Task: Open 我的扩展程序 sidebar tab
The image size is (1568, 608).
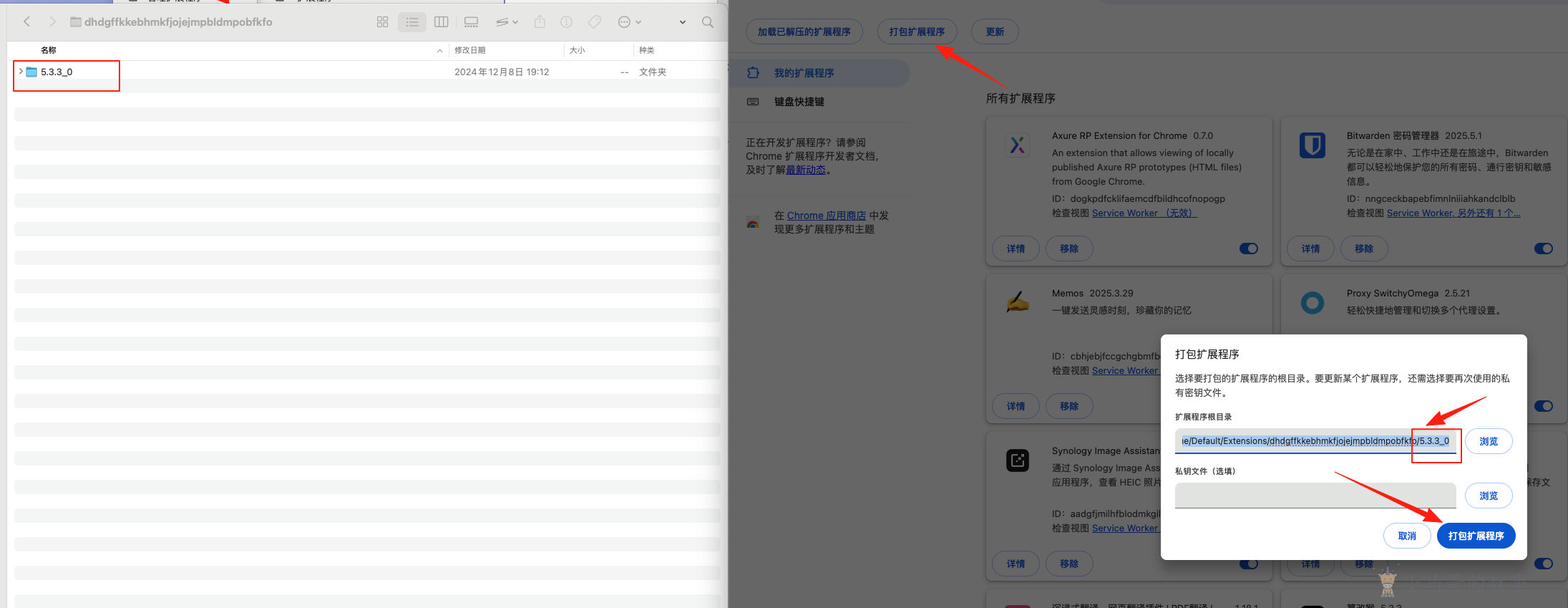Action: point(819,73)
